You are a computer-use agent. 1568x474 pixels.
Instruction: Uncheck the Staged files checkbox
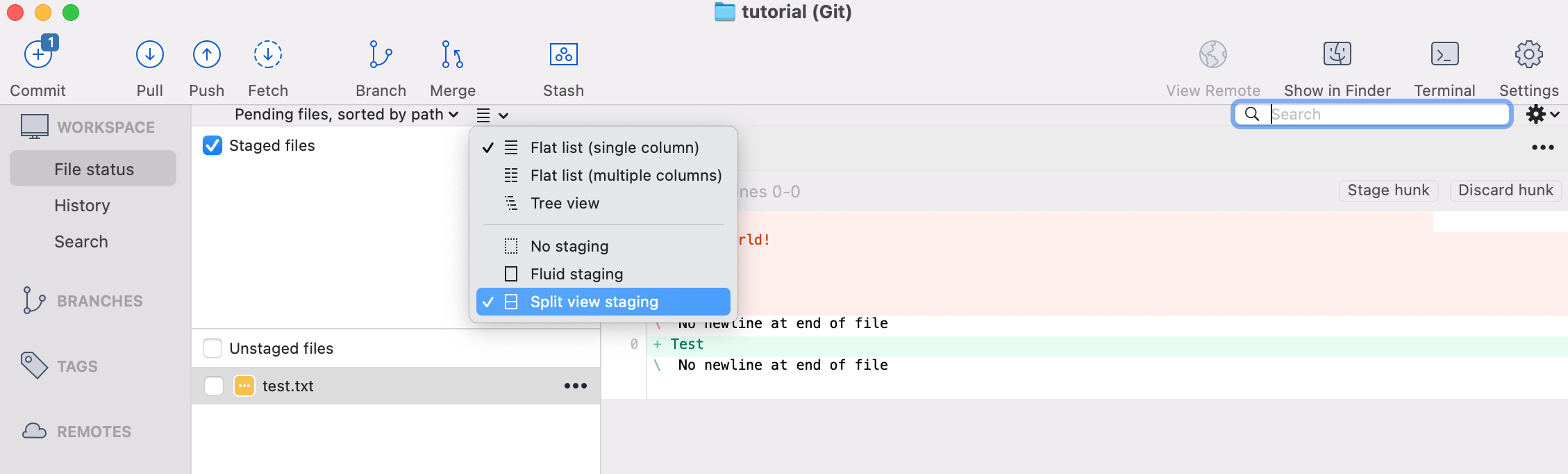(212, 145)
